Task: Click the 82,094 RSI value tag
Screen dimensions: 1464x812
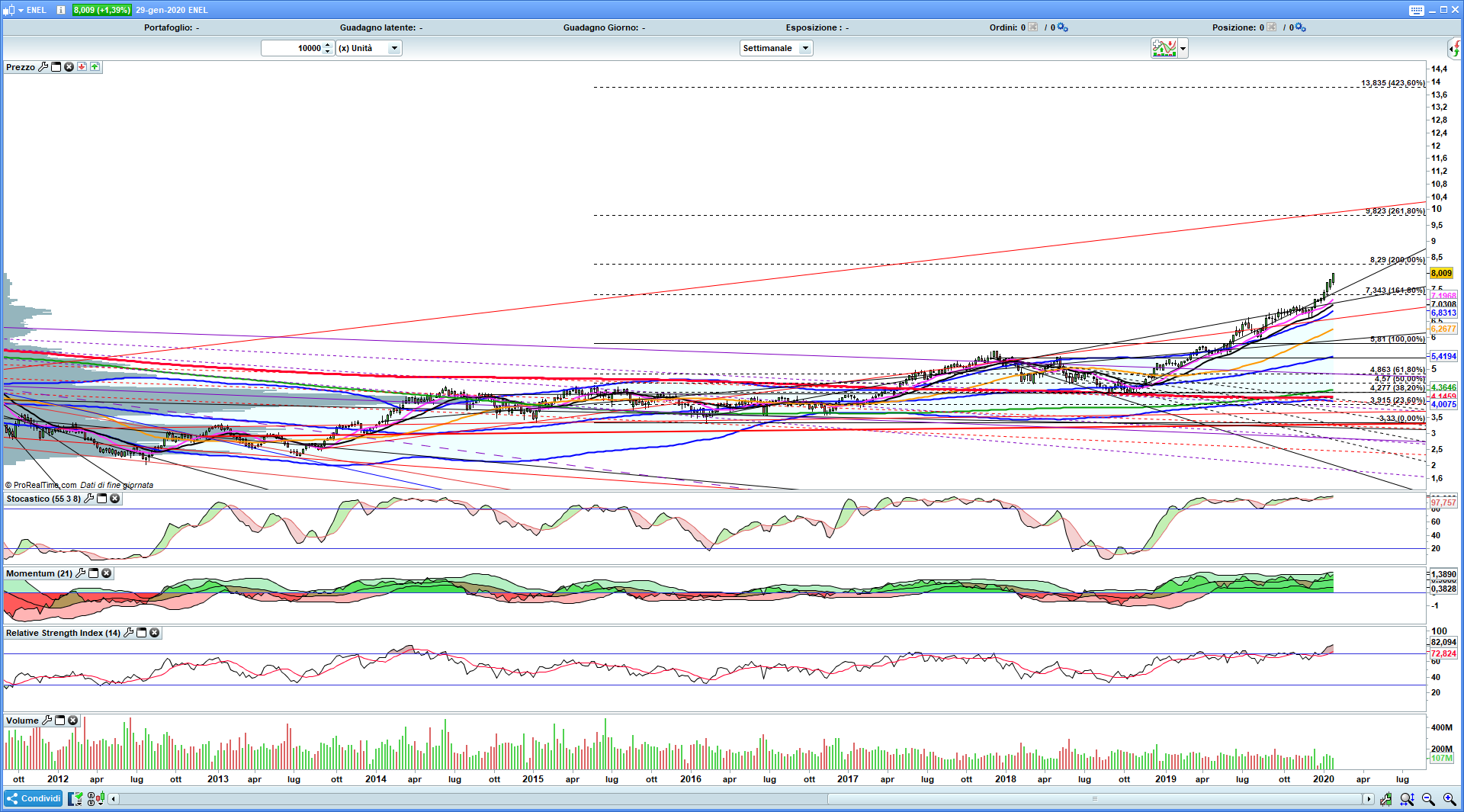Action: (x=1443, y=642)
